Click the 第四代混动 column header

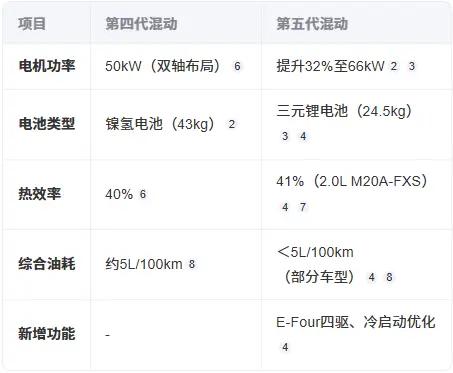click(141, 24)
